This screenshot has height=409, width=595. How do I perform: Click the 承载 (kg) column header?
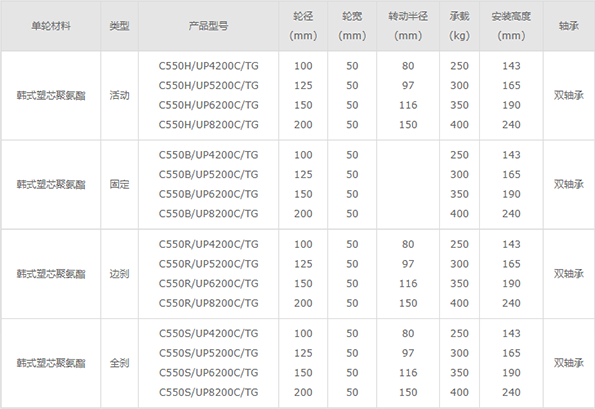pos(460,26)
